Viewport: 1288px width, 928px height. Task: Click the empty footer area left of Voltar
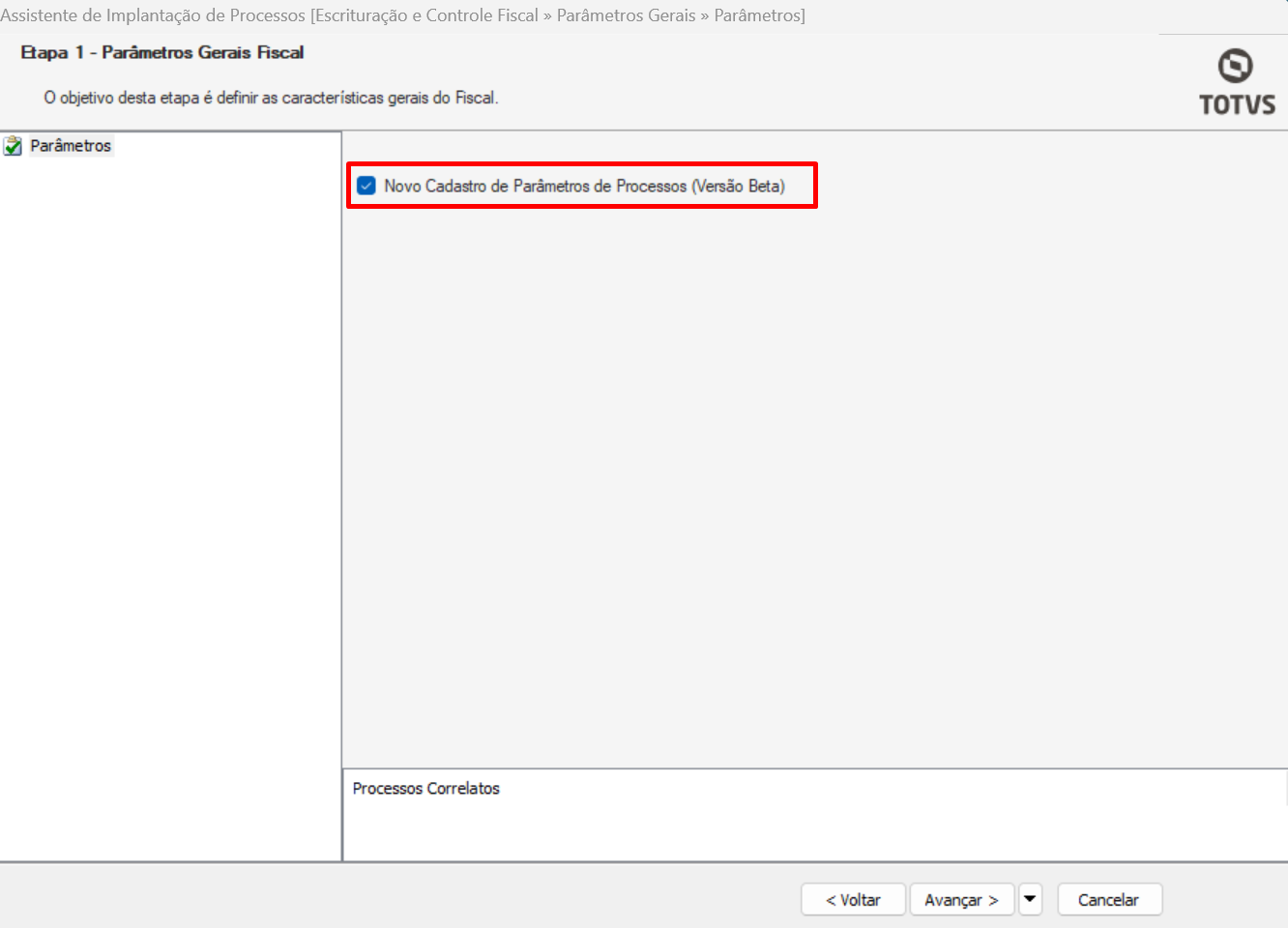387,897
